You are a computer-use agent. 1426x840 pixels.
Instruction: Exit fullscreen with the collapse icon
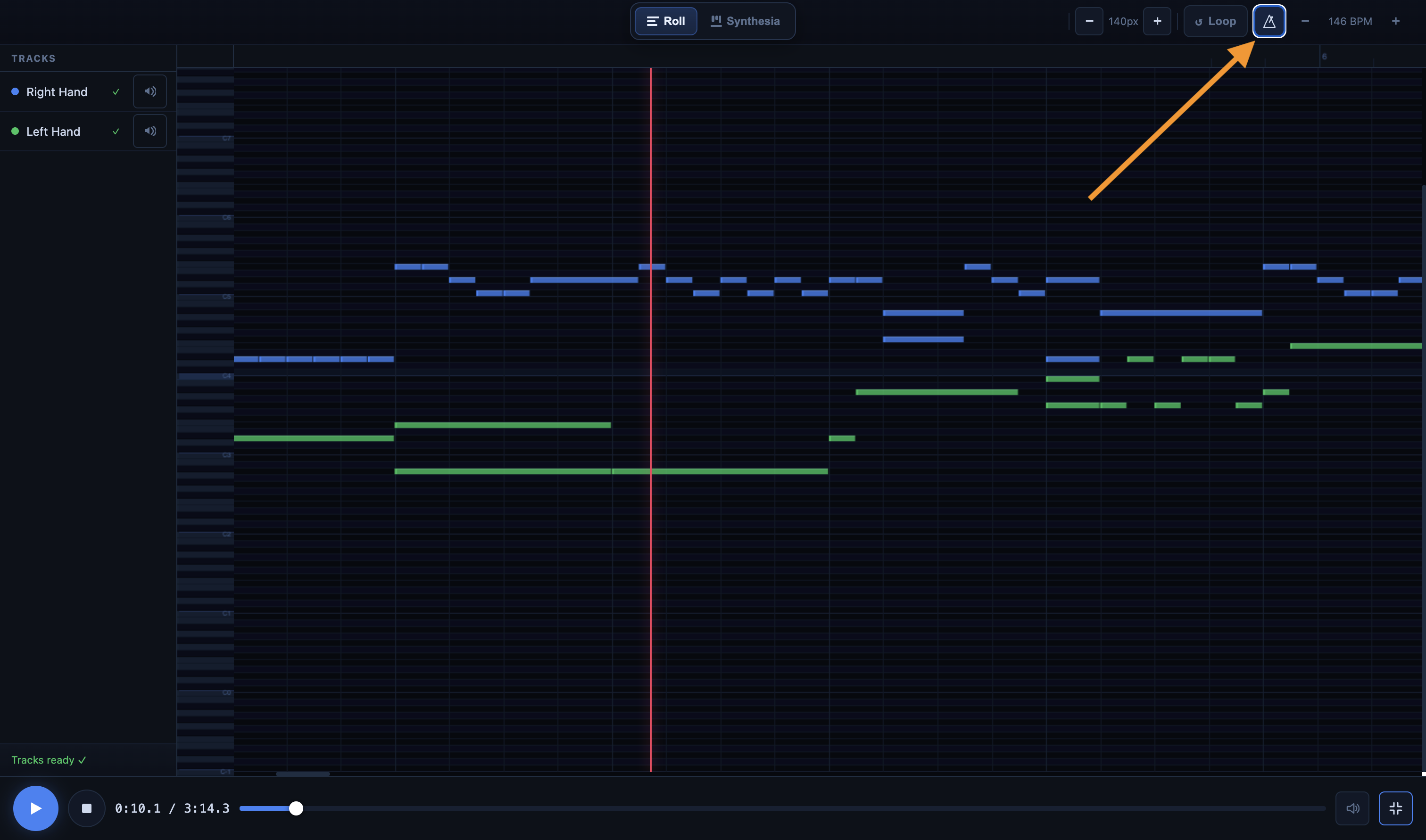pos(1395,808)
